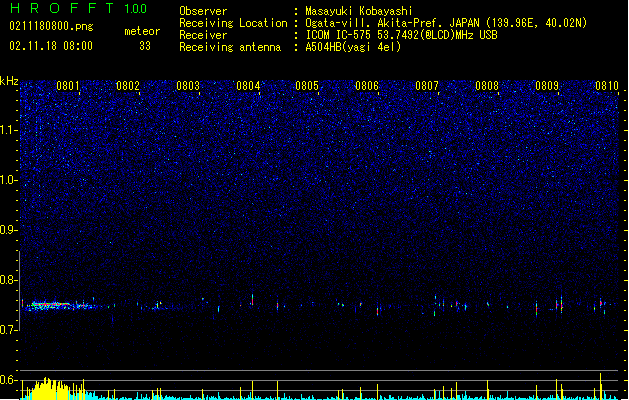Click the 0806 time marker
This screenshot has width=629, height=400.
[x=367, y=86]
